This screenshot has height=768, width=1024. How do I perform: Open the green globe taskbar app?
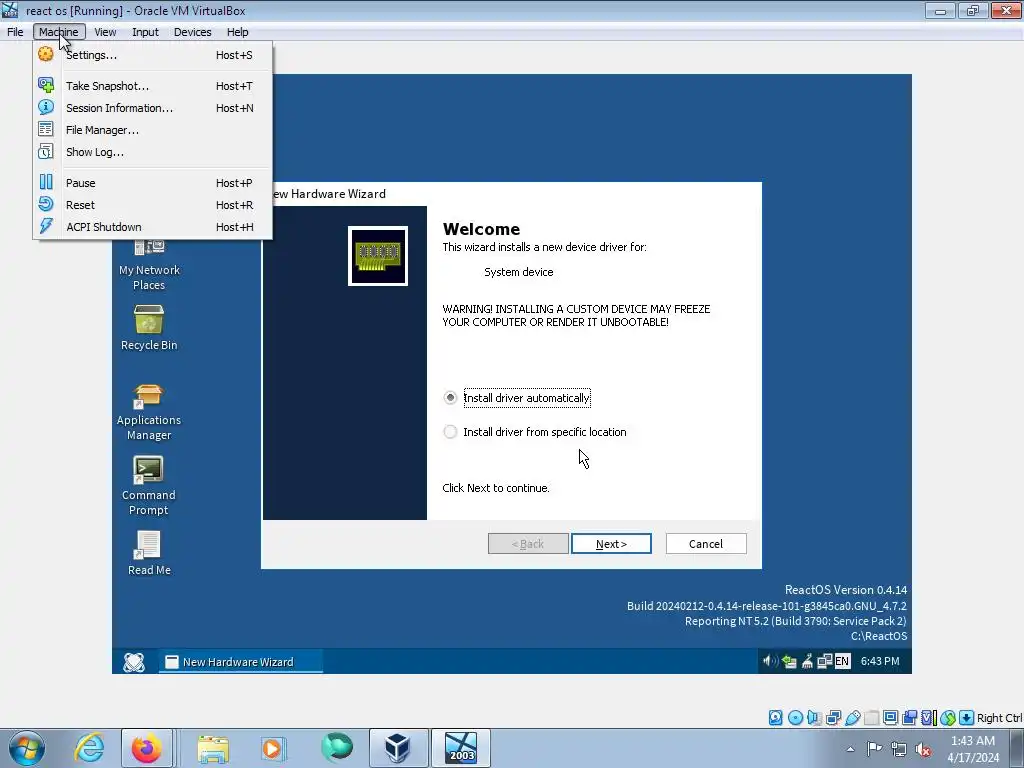point(337,746)
